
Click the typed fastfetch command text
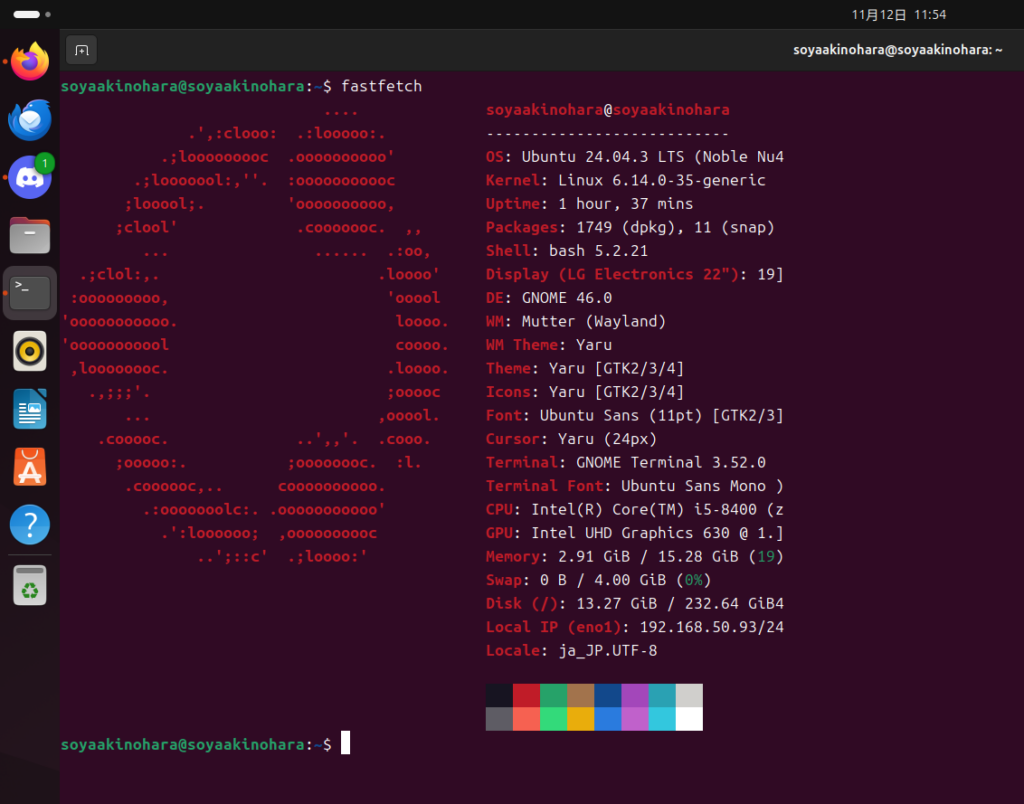[x=381, y=86]
